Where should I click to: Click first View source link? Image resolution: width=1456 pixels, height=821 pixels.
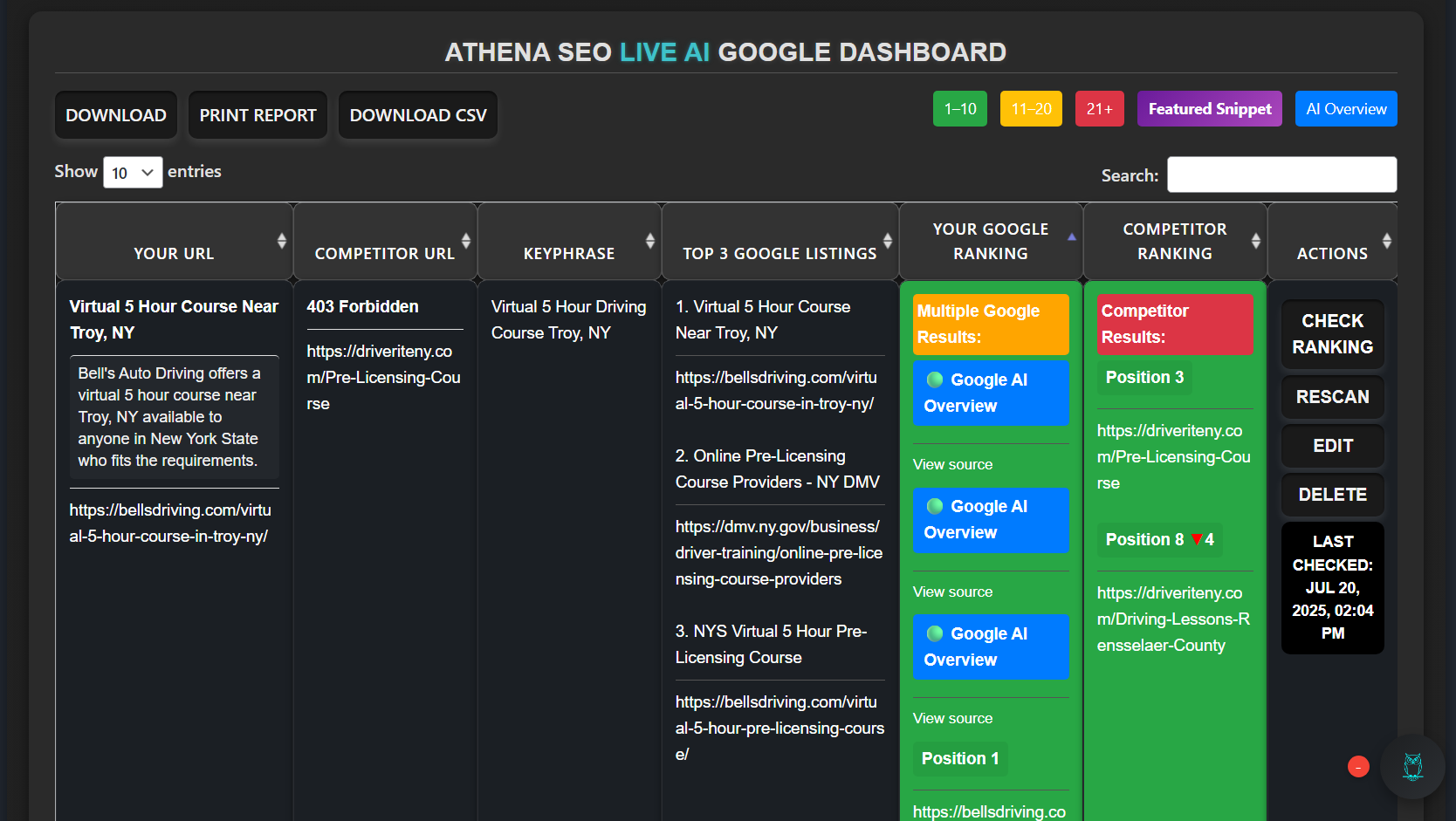pos(952,465)
